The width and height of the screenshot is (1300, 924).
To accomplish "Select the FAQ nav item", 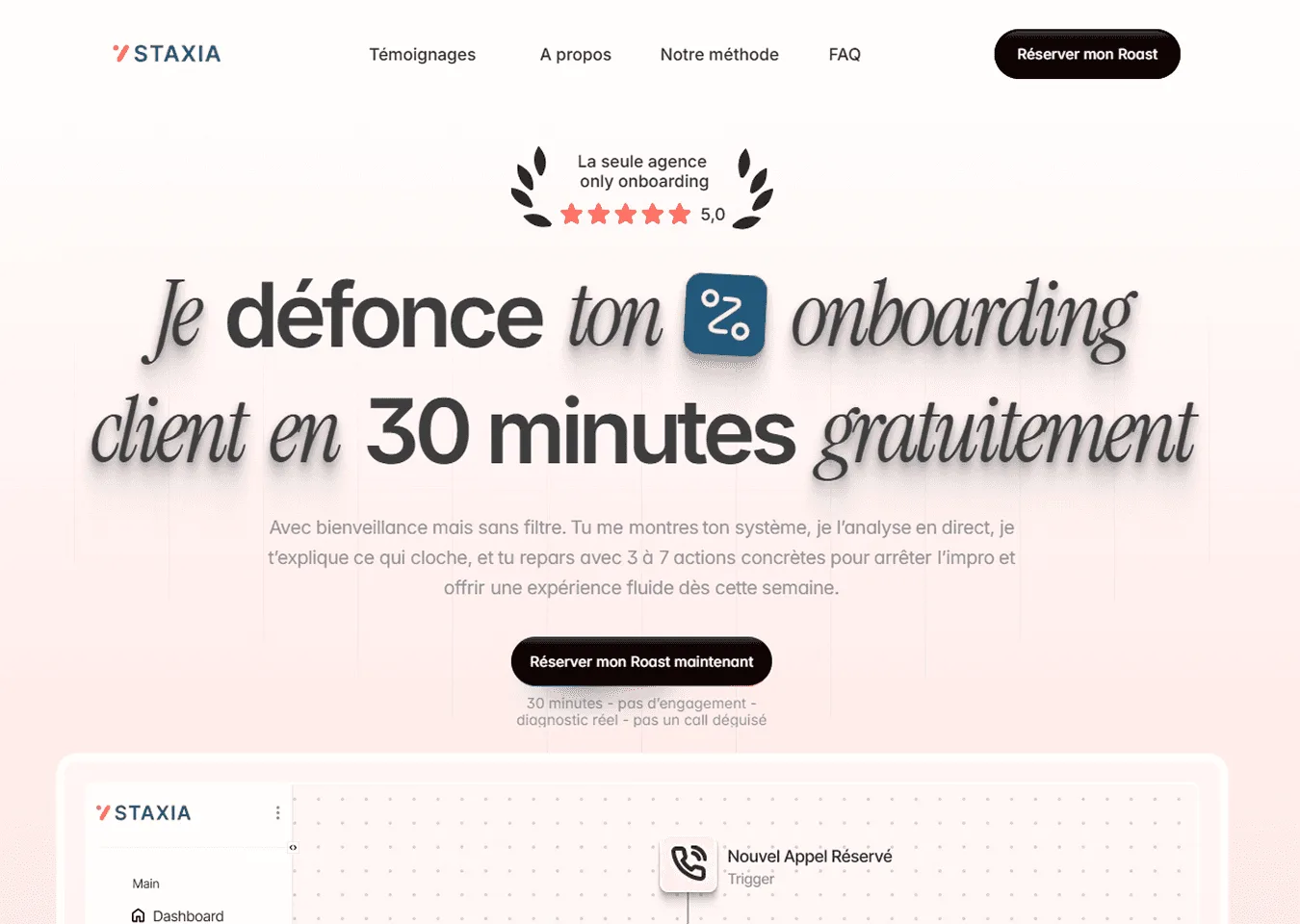I will [x=845, y=55].
